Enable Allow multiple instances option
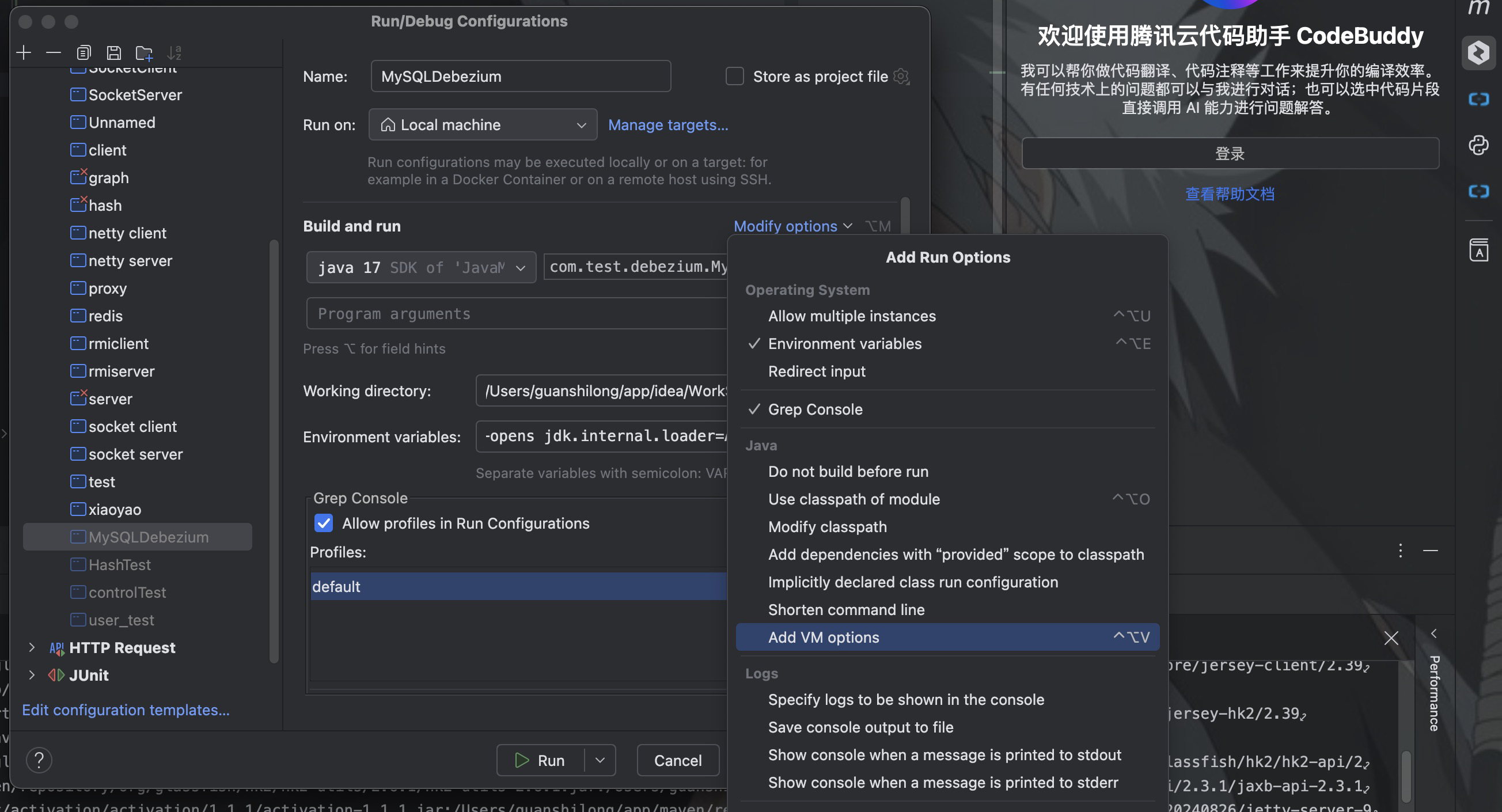Image resolution: width=1502 pixels, height=812 pixels. pos(947,316)
